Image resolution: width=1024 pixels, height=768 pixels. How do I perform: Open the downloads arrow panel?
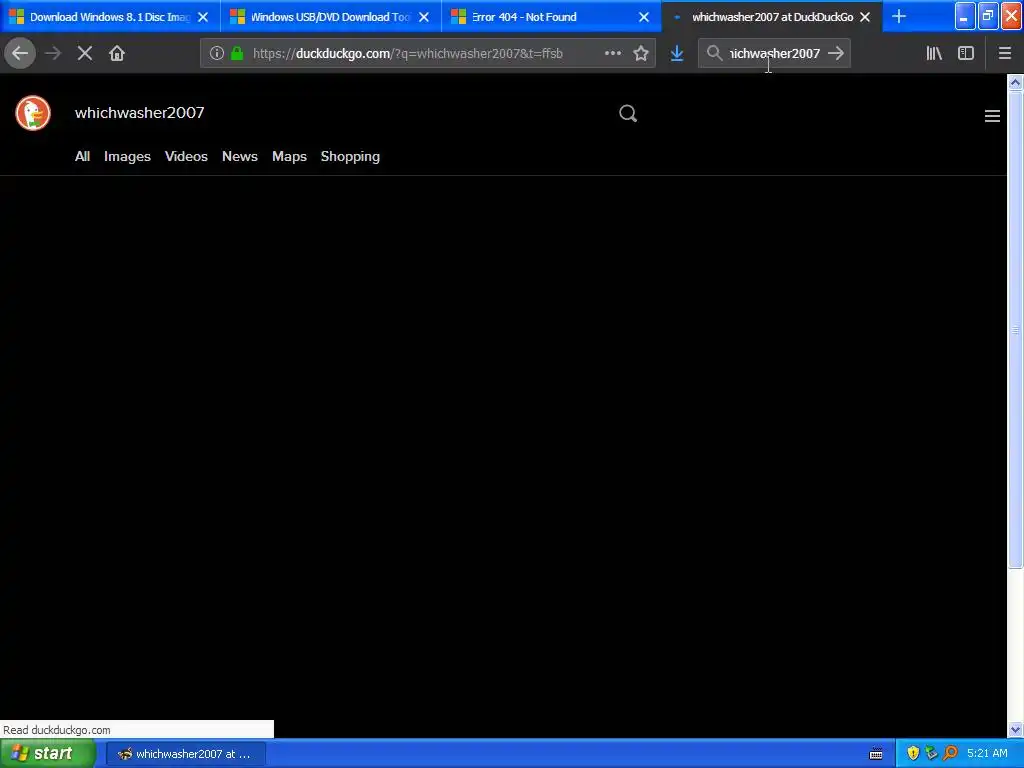point(677,54)
